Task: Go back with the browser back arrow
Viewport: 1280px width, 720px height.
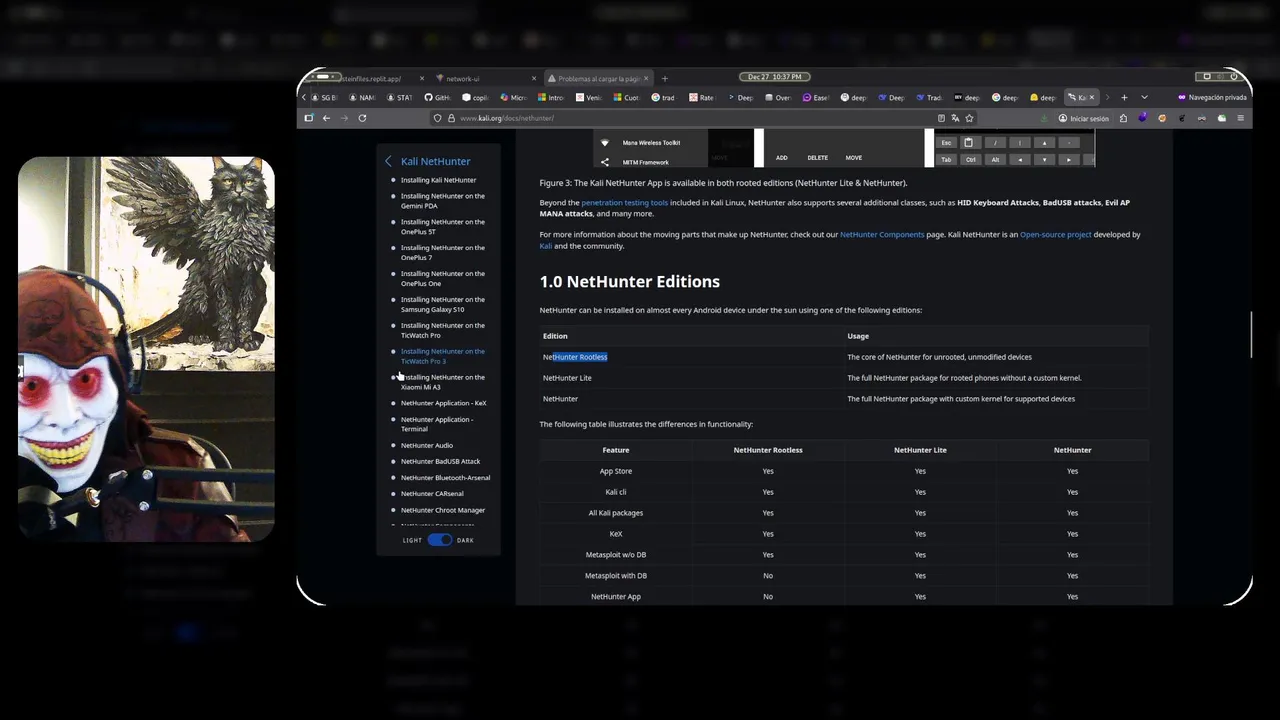Action: [326, 118]
